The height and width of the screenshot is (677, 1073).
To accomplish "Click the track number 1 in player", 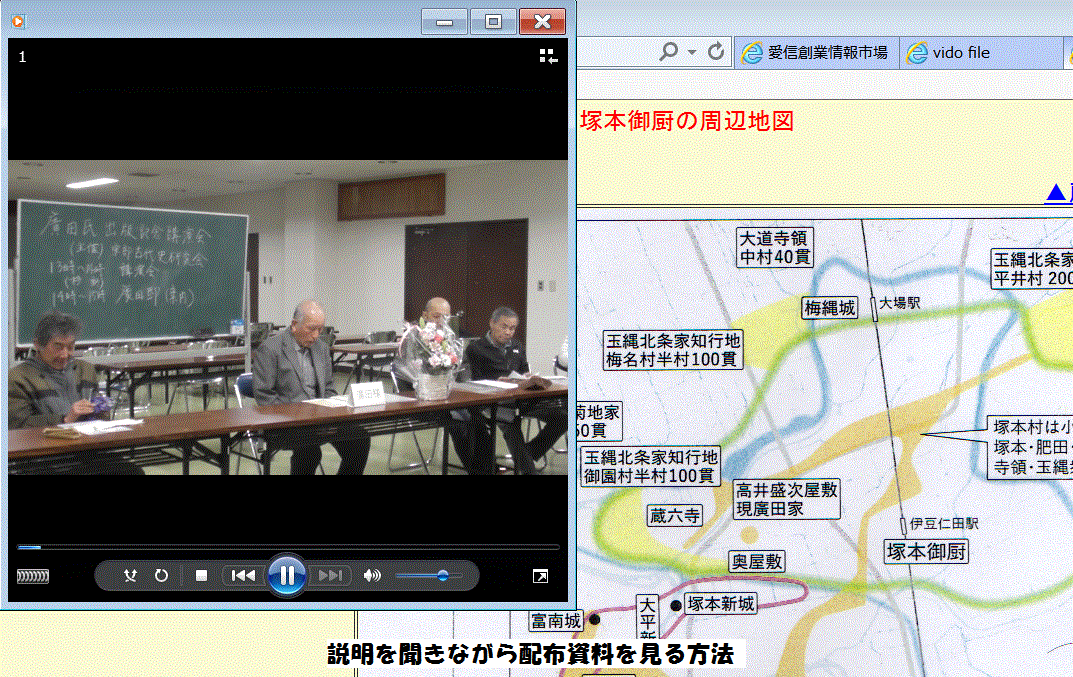I will (x=23, y=57).
